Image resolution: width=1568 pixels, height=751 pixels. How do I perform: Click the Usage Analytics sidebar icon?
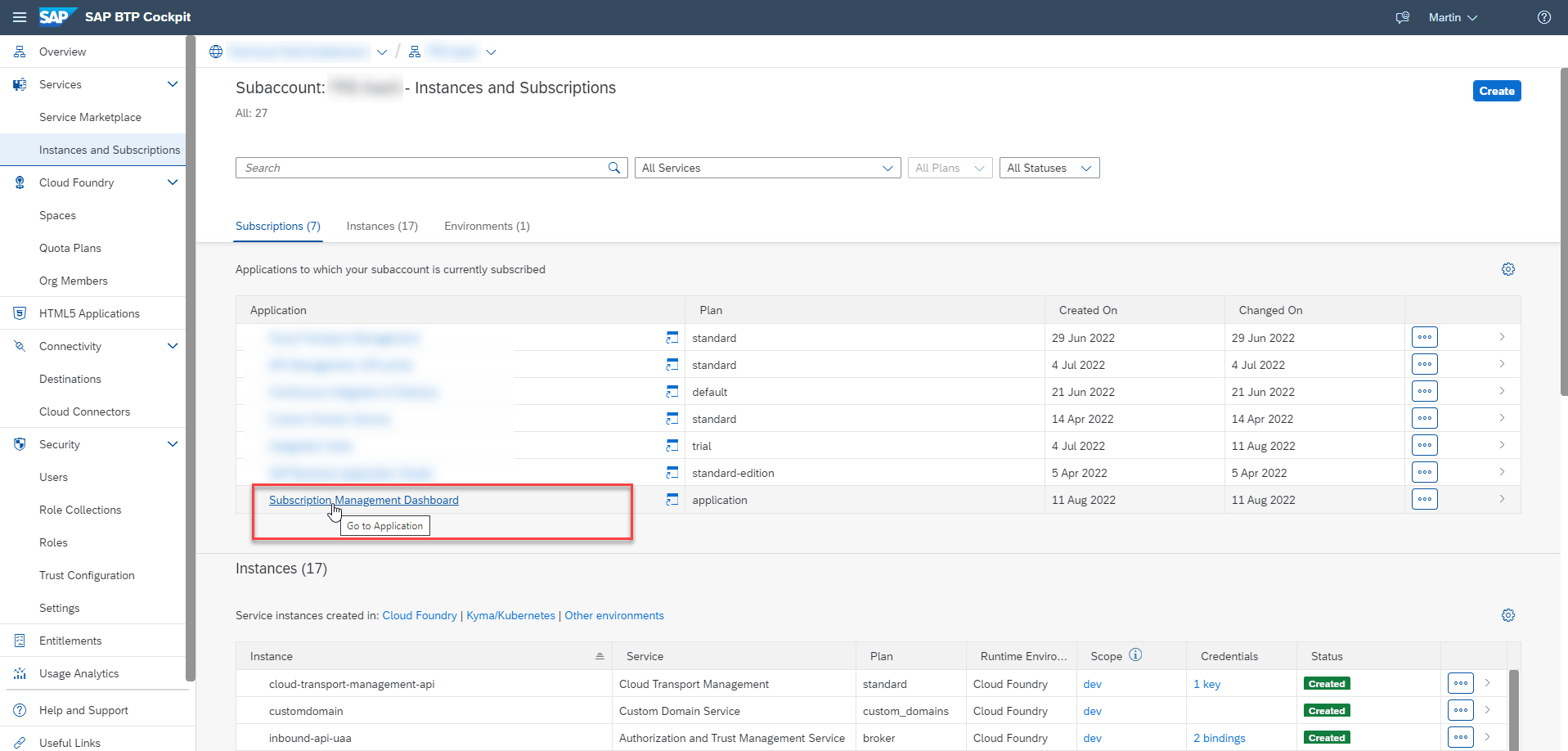point(20,673)
